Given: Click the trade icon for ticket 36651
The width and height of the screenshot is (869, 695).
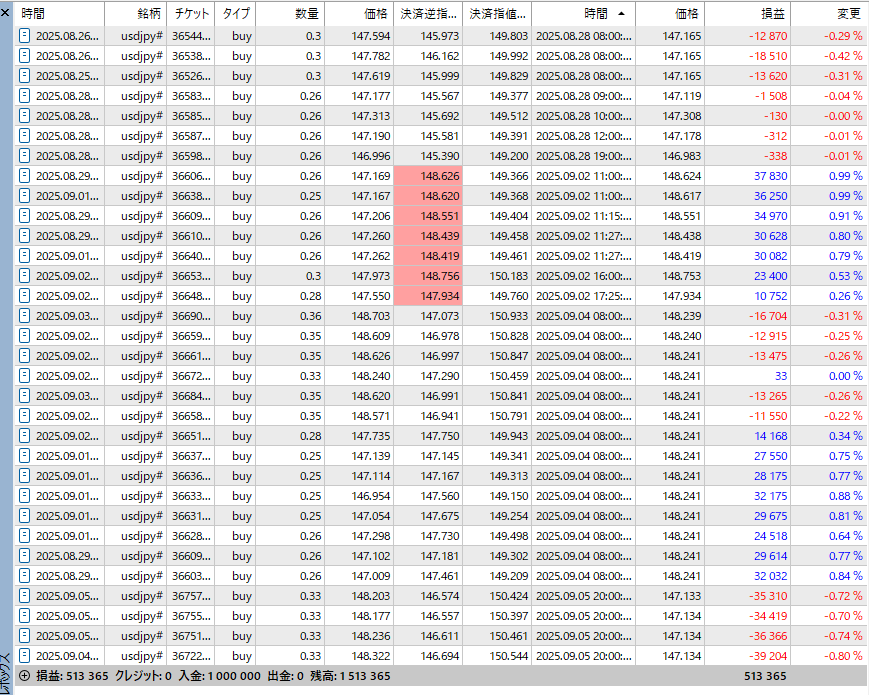Looking at the screenshot, I should [x=24, y=436].
